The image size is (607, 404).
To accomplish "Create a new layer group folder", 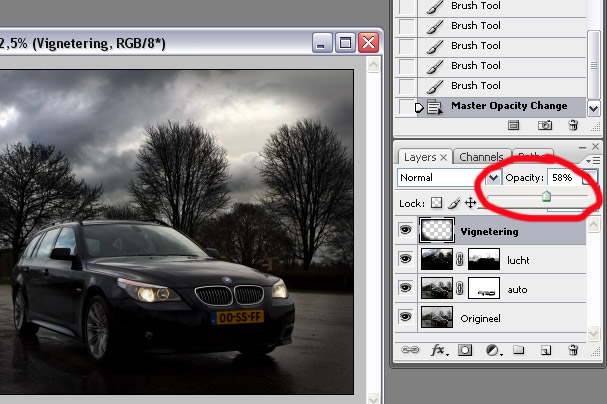I will [519, 350].
